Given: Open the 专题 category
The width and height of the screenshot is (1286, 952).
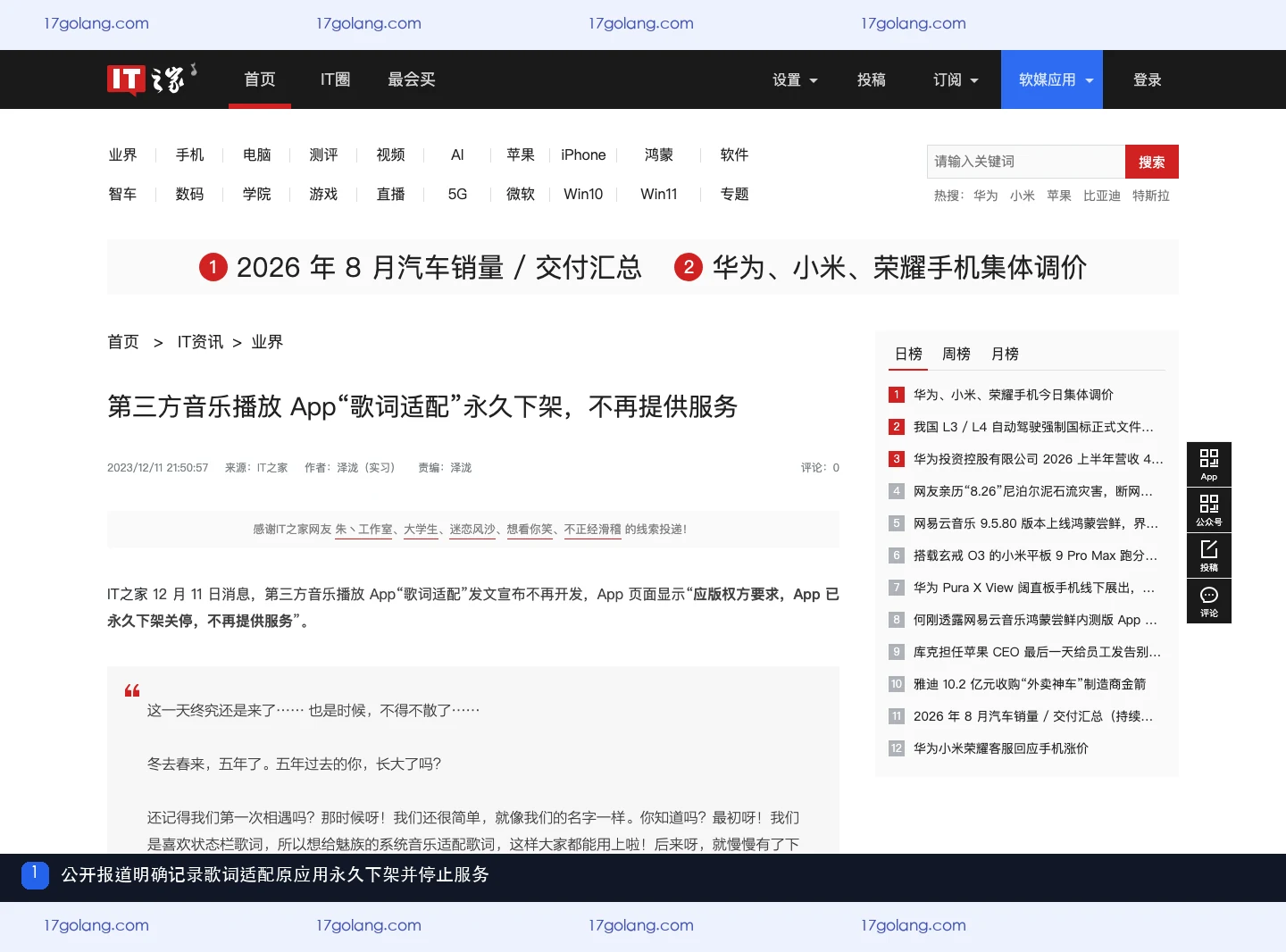Looking at the screenshot, I should pyautogui.click(x=734, y=194).
